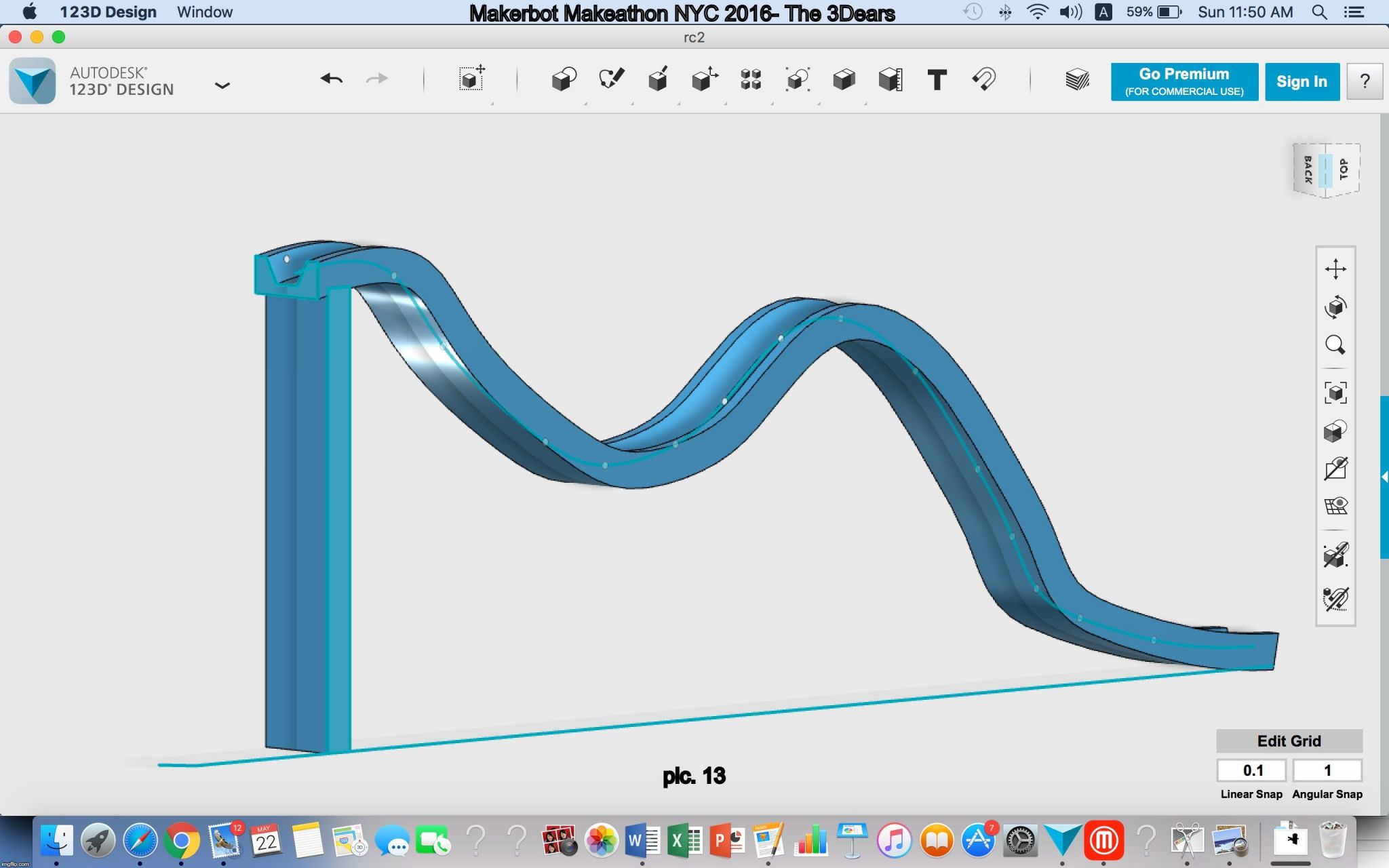Open the Primitives tool menu

[564, 79]
